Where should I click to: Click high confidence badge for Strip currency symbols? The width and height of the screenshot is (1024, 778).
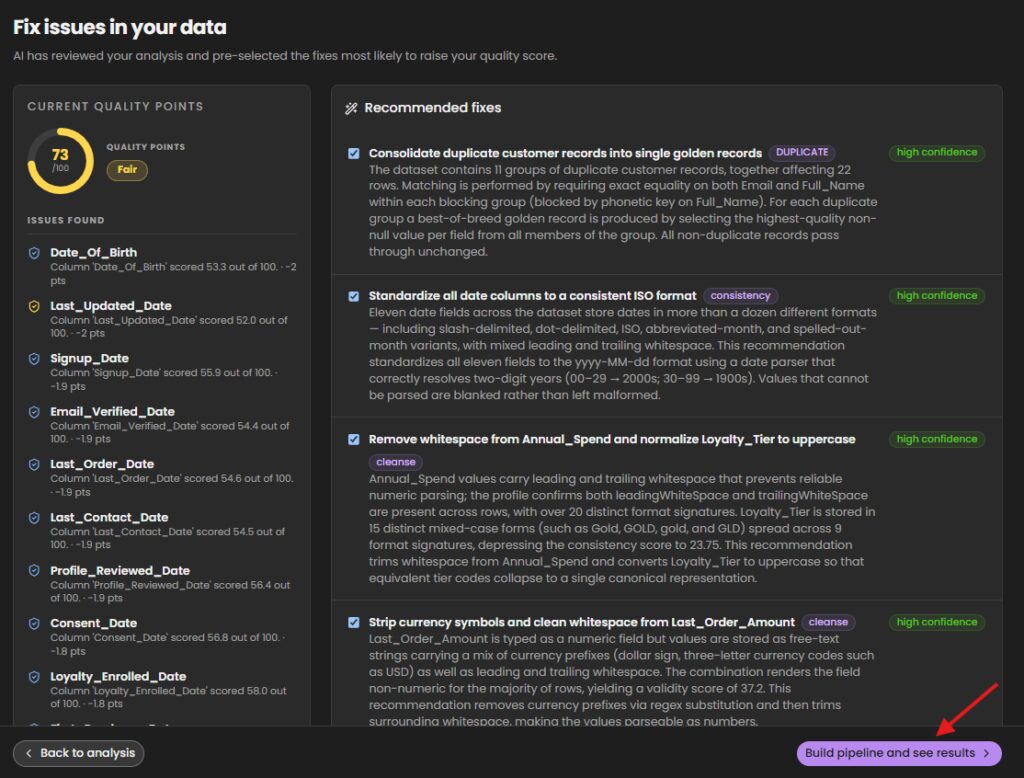point(936,622)
